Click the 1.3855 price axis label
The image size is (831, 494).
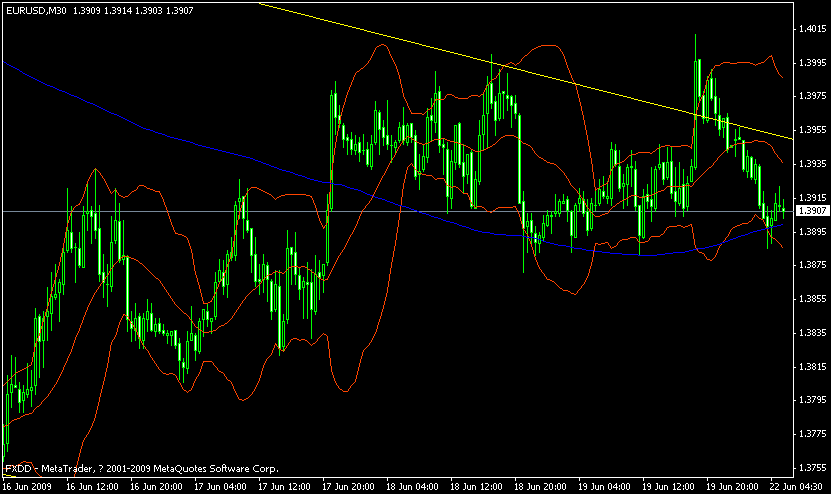click(x=812, y=299)
